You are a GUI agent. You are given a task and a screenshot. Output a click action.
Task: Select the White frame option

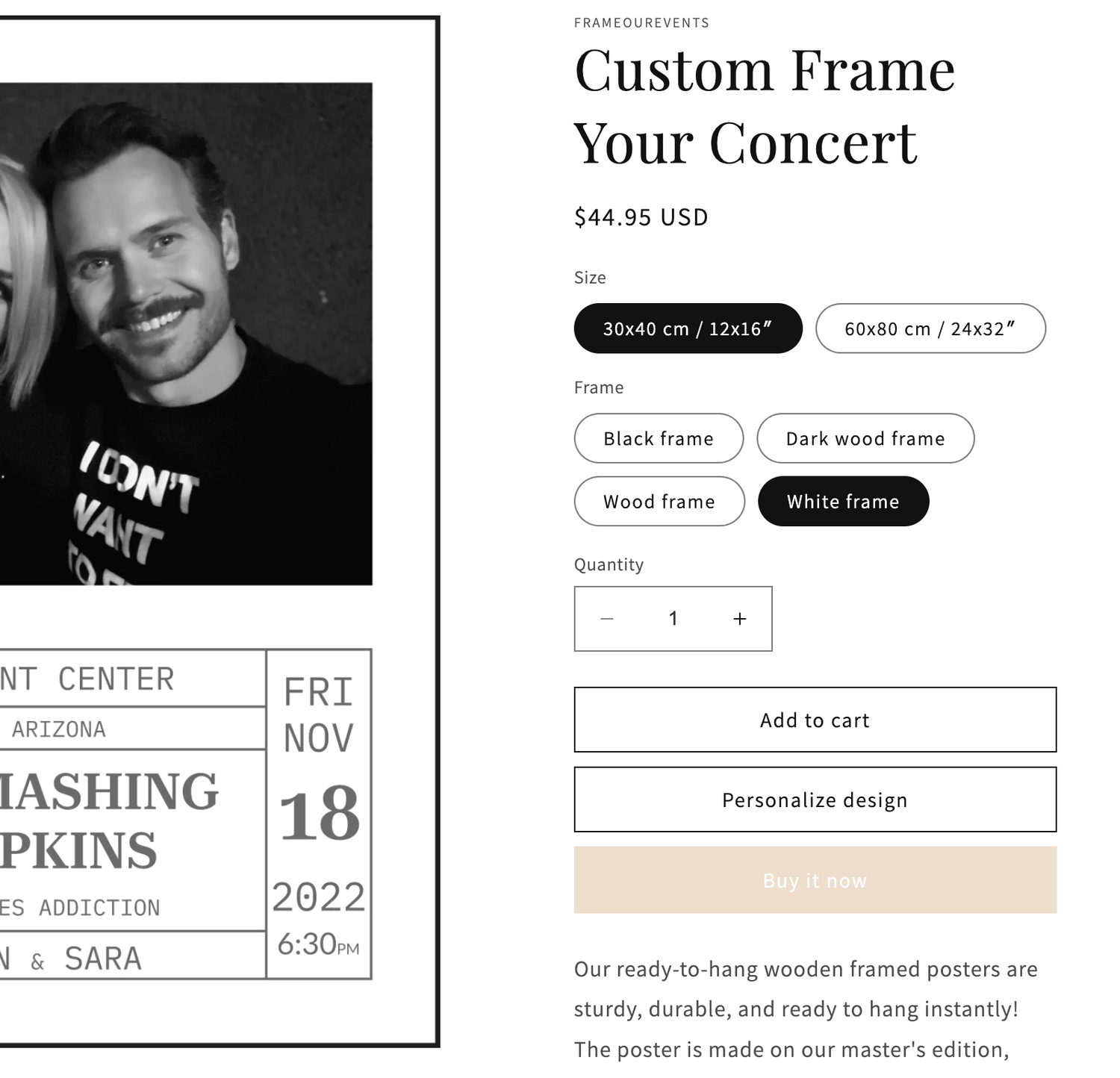(x=843, y=502)
